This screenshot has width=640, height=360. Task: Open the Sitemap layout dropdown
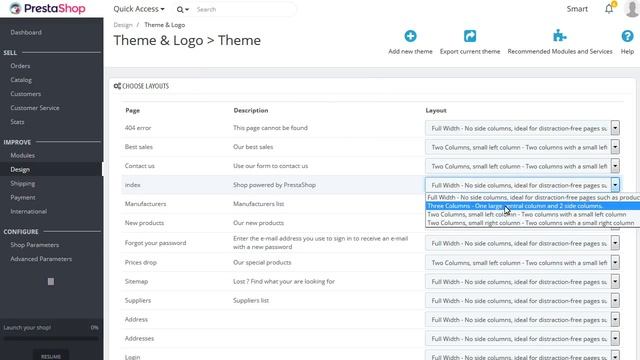pyautogui.click(x=522, y=282)
